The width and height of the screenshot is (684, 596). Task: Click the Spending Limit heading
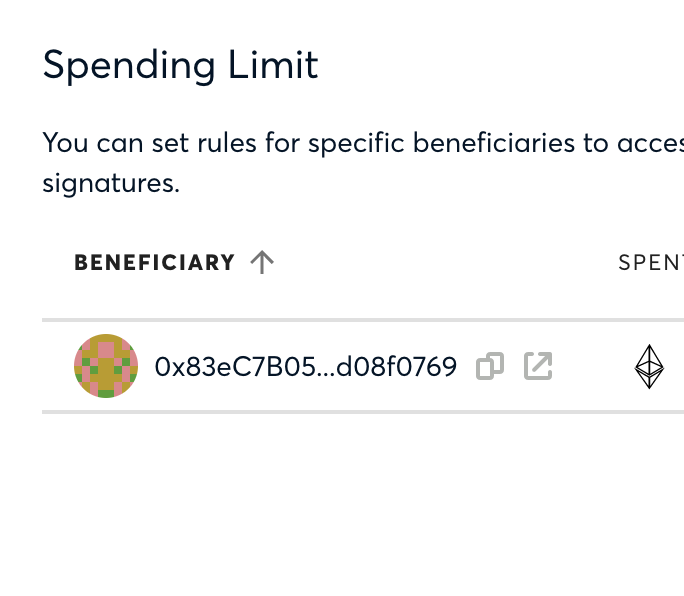180,66
